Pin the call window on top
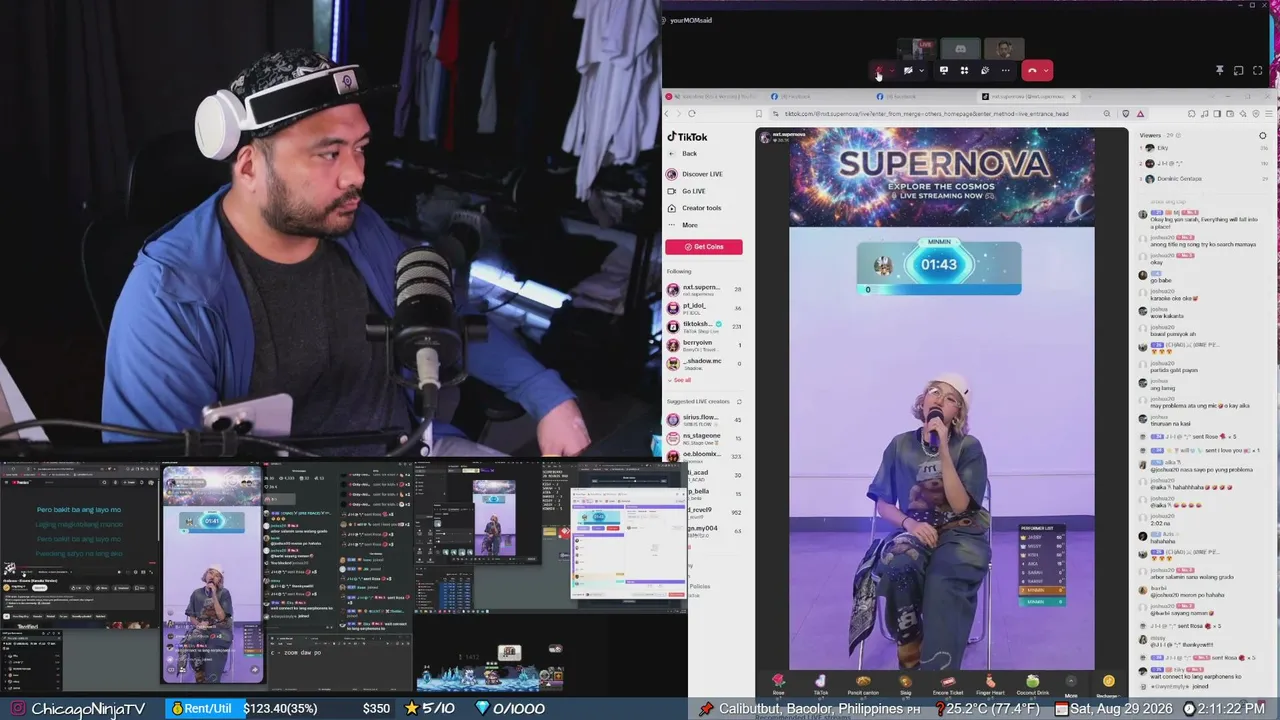 click(1219, 71)
